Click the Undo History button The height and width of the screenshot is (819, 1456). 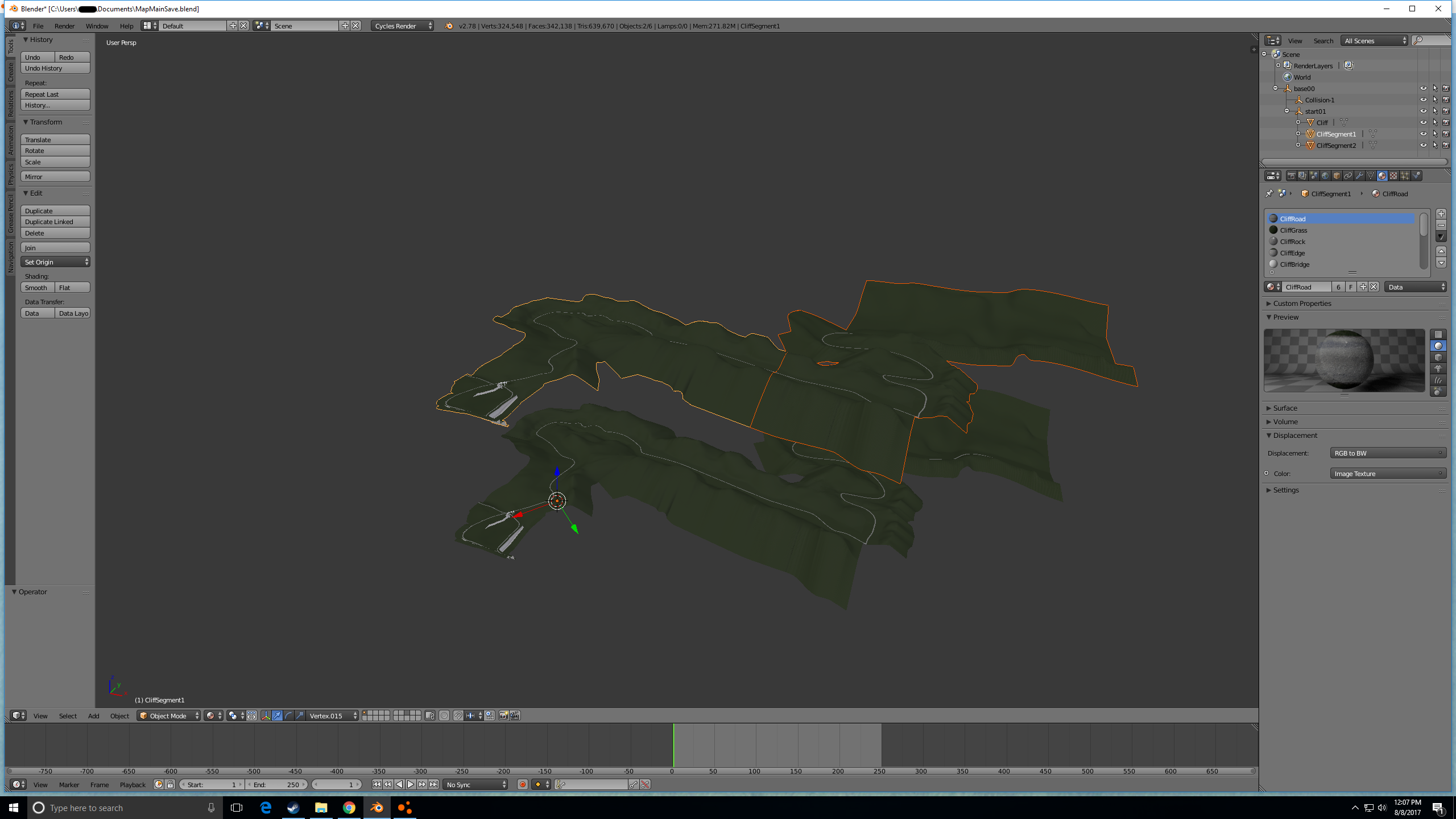pos(55,68)
